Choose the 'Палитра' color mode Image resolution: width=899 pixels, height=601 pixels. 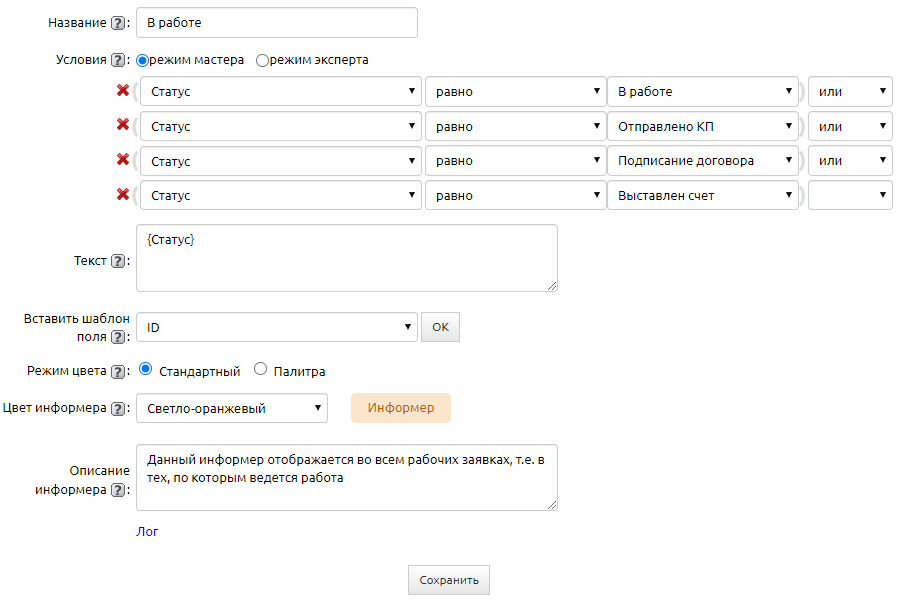261,370
